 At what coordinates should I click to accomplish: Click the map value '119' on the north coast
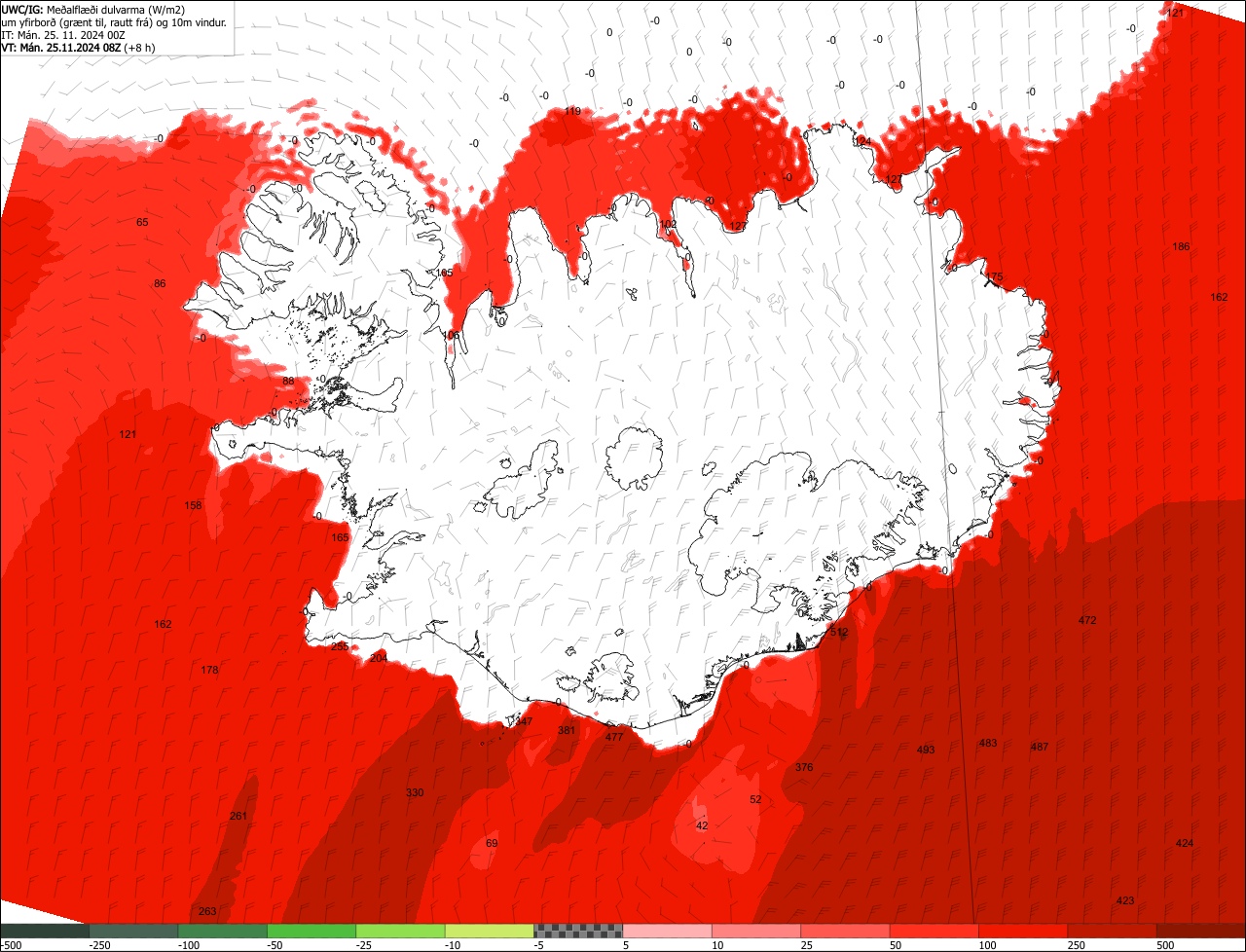pos(572,111)
